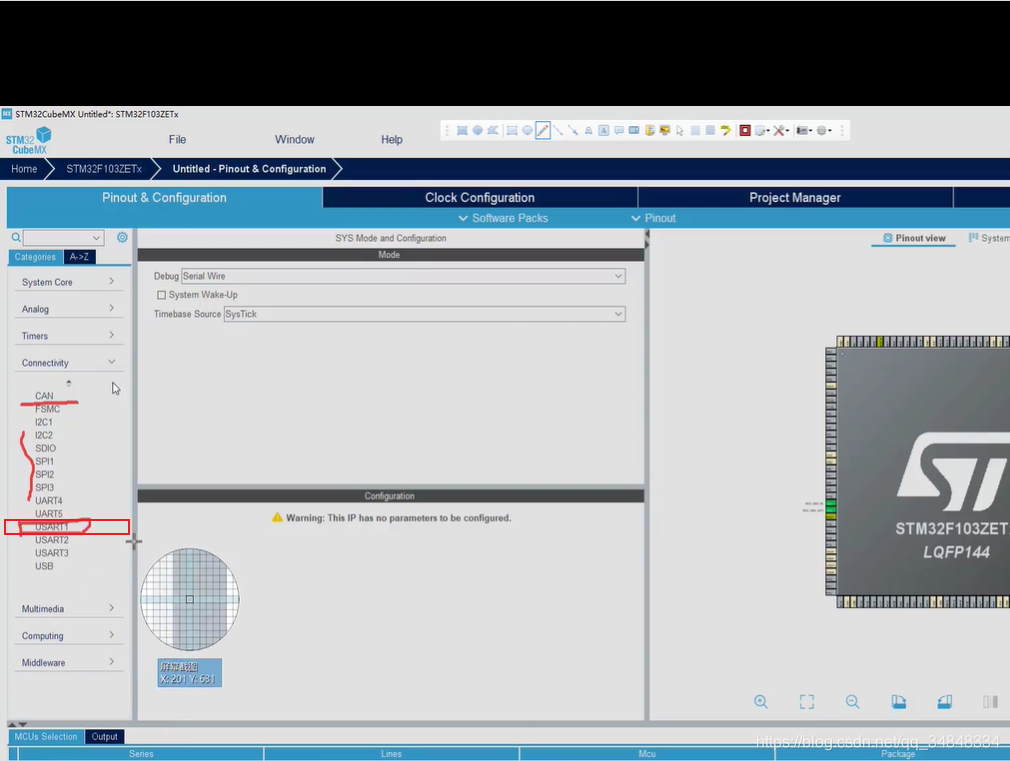Select the arrow line annotation tool
This screenshot has width=1010, height=761.
[x=573, y=130]
